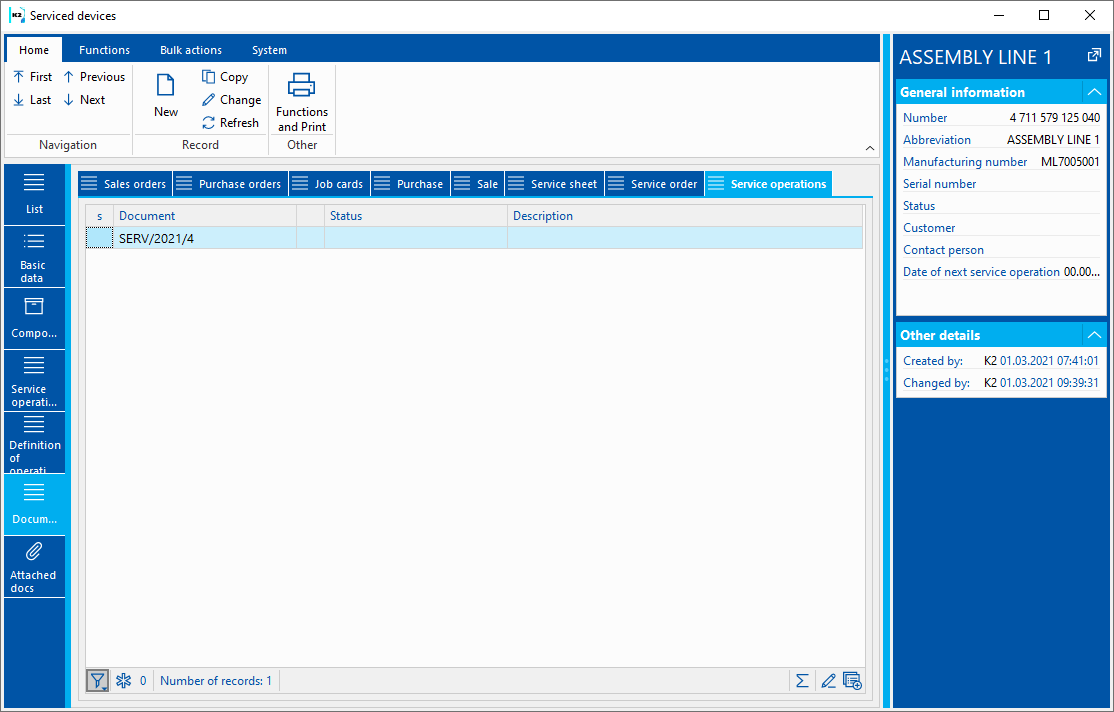Click the Status column header
1114x712 pixels.
[416, 216]
